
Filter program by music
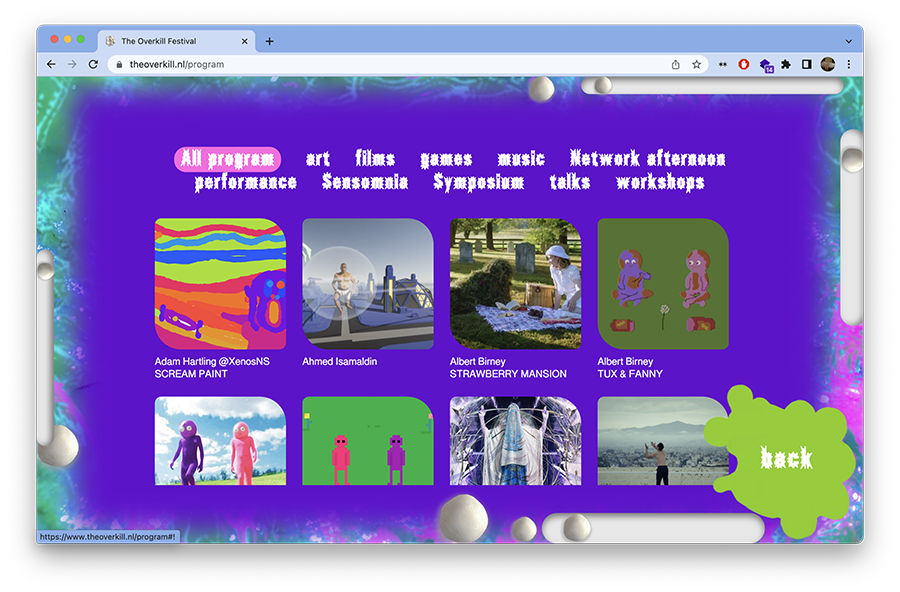tap(521, 158)
